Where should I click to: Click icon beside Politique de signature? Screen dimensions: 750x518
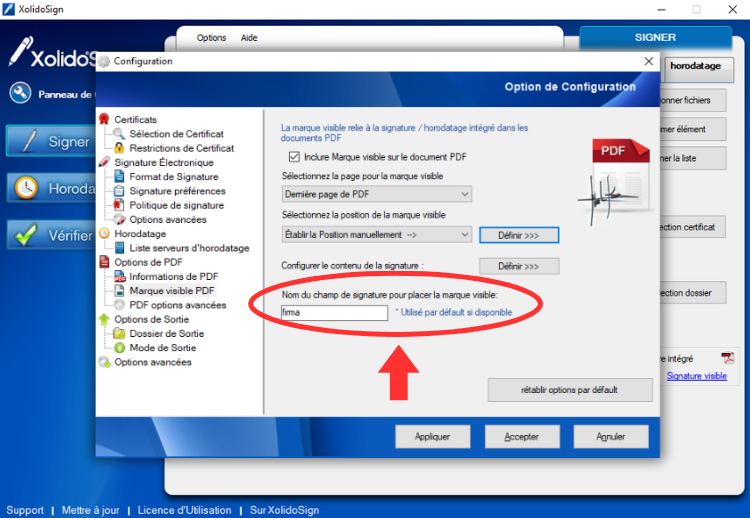[x=119, y=205]
